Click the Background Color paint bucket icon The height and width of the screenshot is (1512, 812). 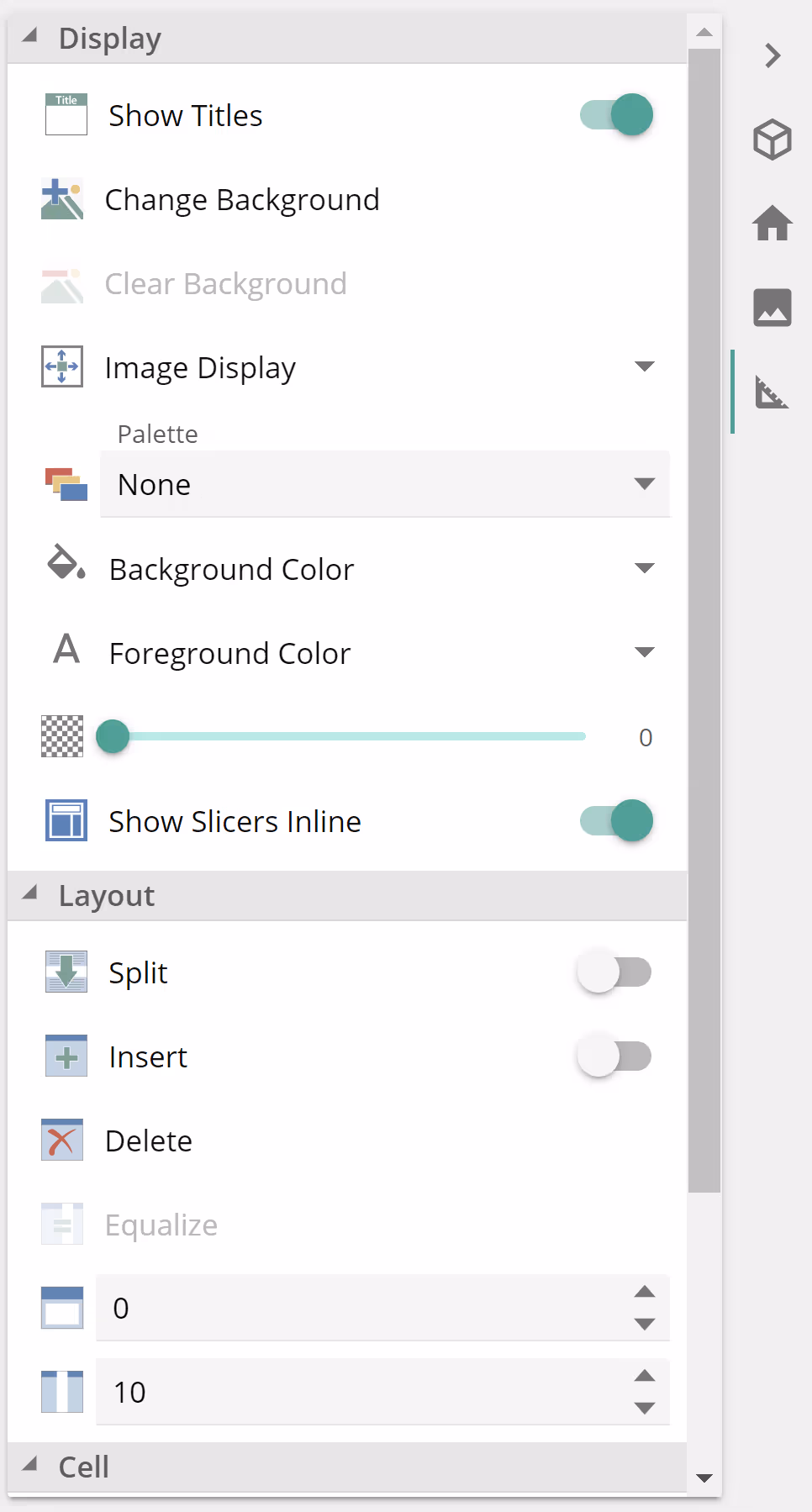coord(66,563)
